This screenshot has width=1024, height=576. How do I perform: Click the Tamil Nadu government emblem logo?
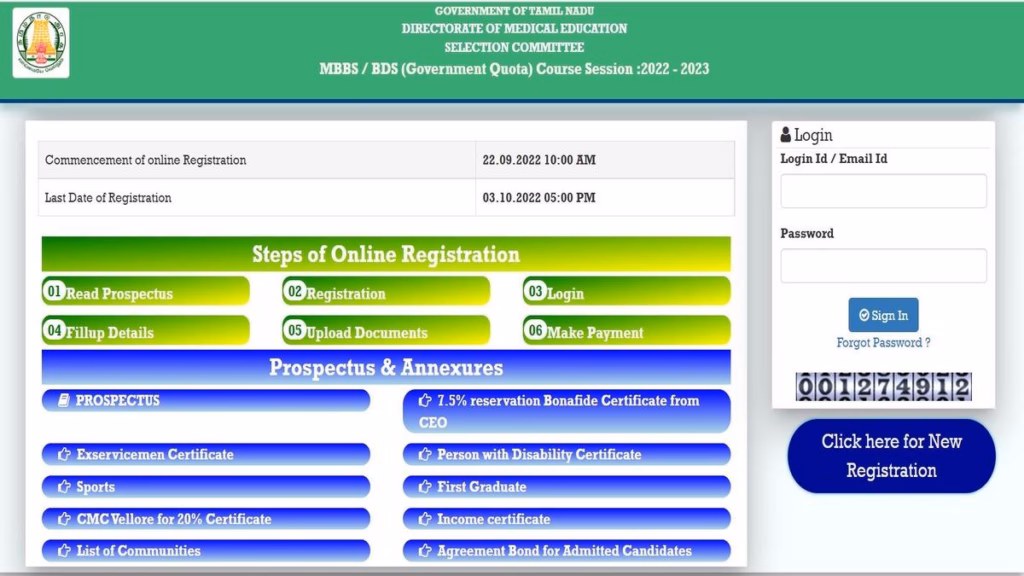click(x=40, y=43)
